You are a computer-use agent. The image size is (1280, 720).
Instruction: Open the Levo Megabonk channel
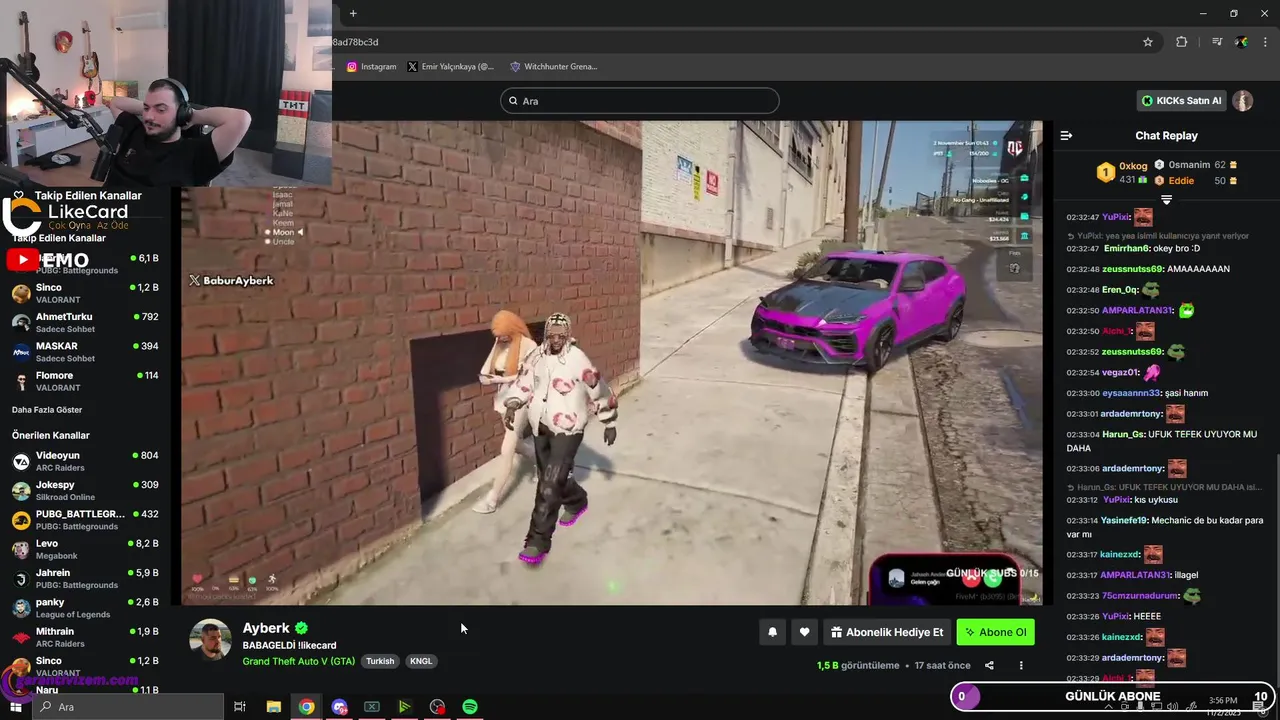pyautogui.click(x=85, y=549)
